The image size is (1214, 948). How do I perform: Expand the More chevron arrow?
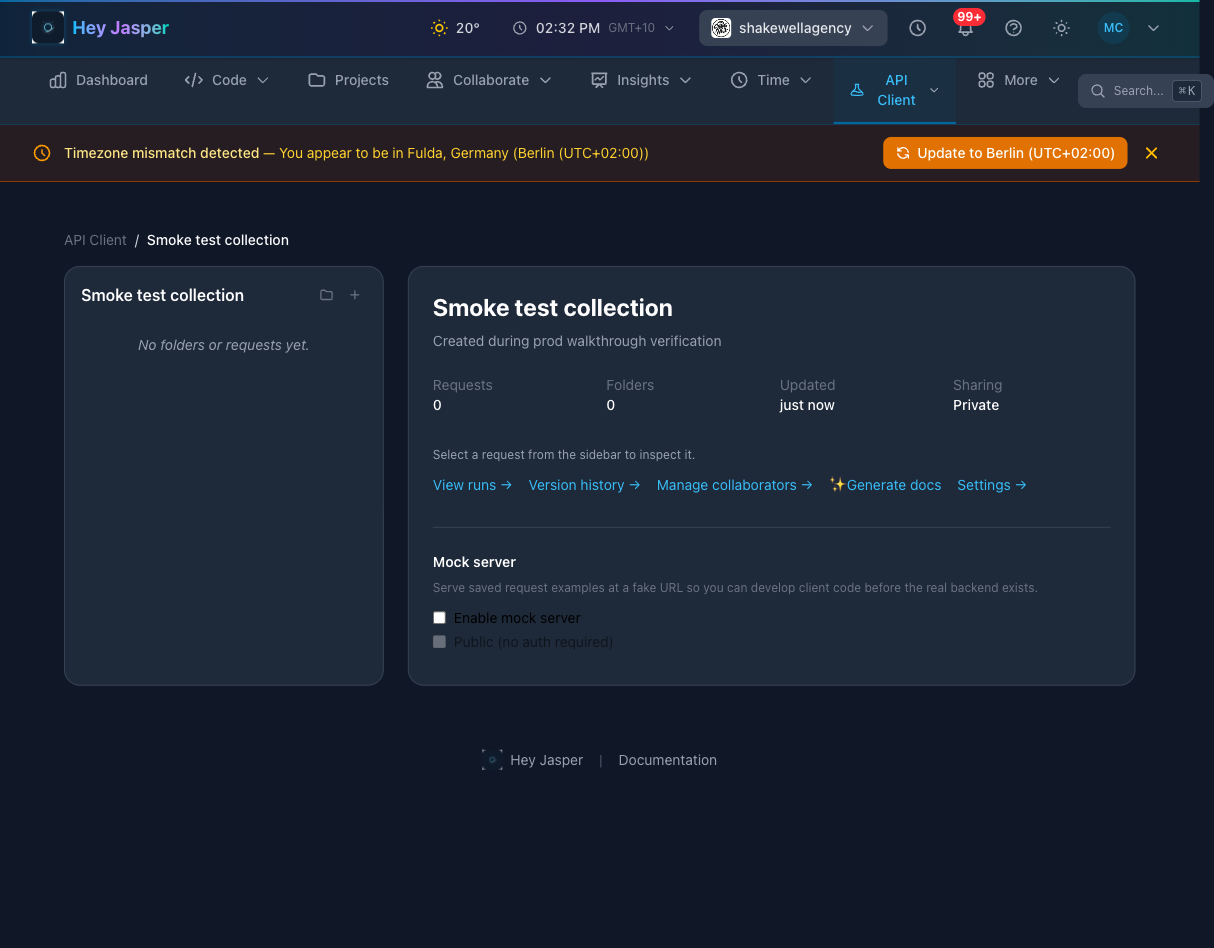coord(1054,80)
